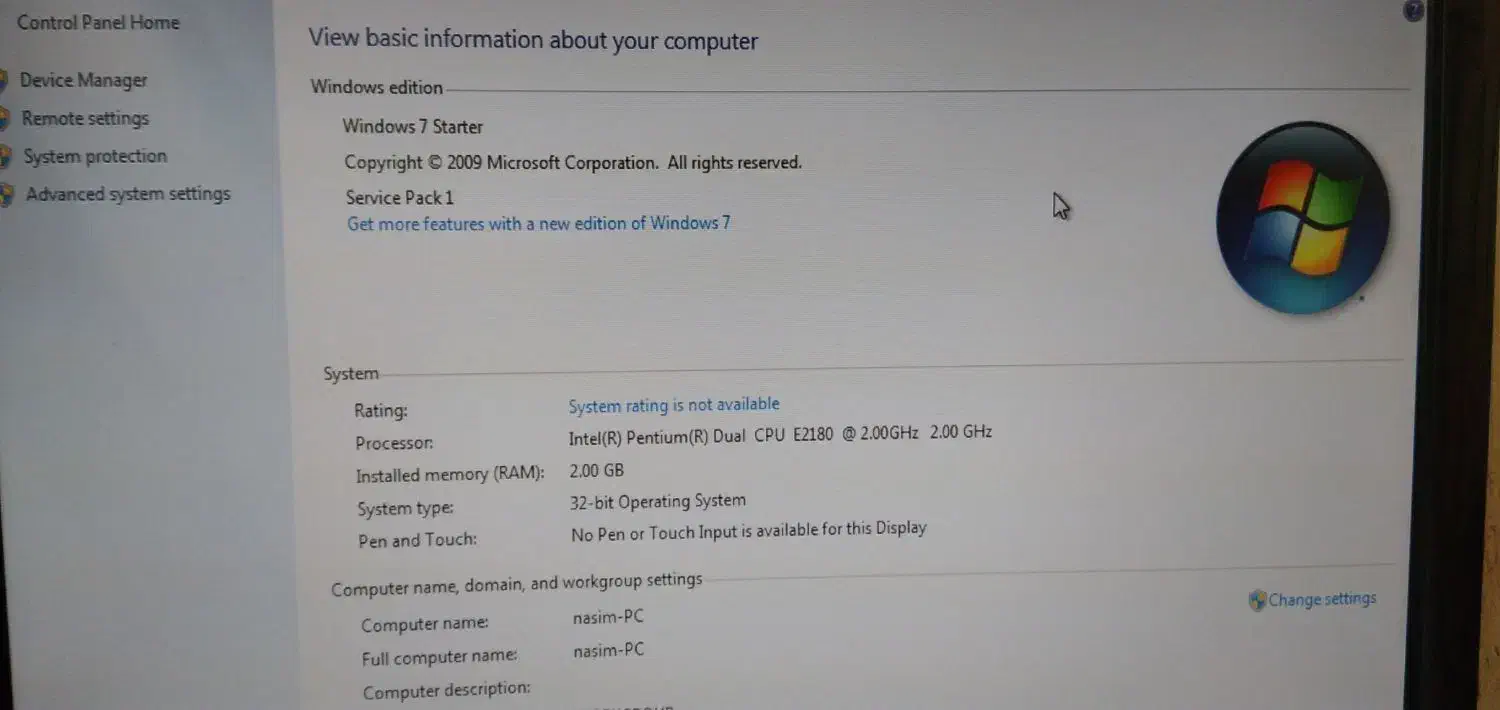Open the System protection link
The width and height of the screenshot is (1500, 710).
click(95, 156)
